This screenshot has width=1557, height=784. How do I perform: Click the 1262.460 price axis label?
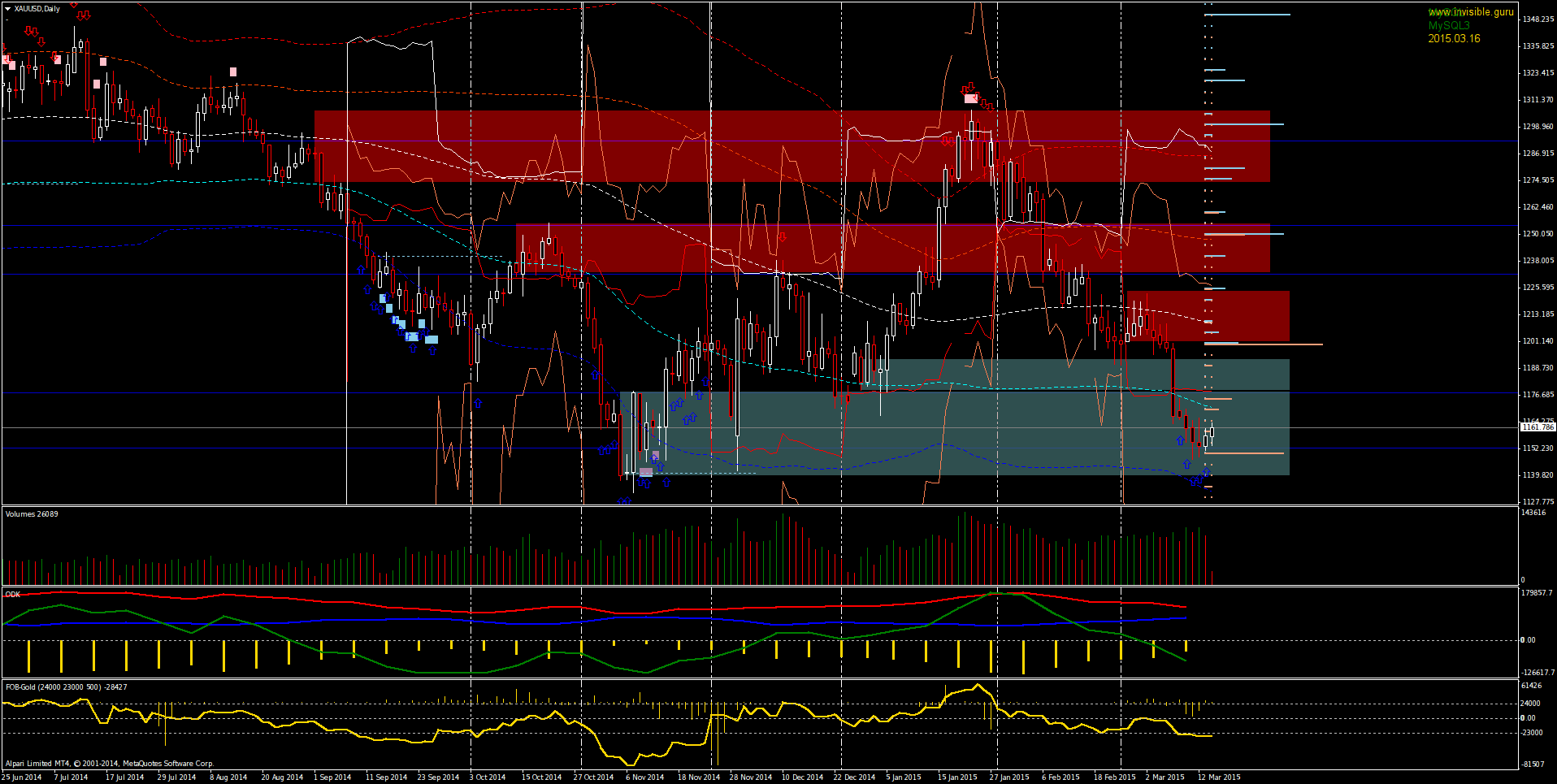point(1537,206)
